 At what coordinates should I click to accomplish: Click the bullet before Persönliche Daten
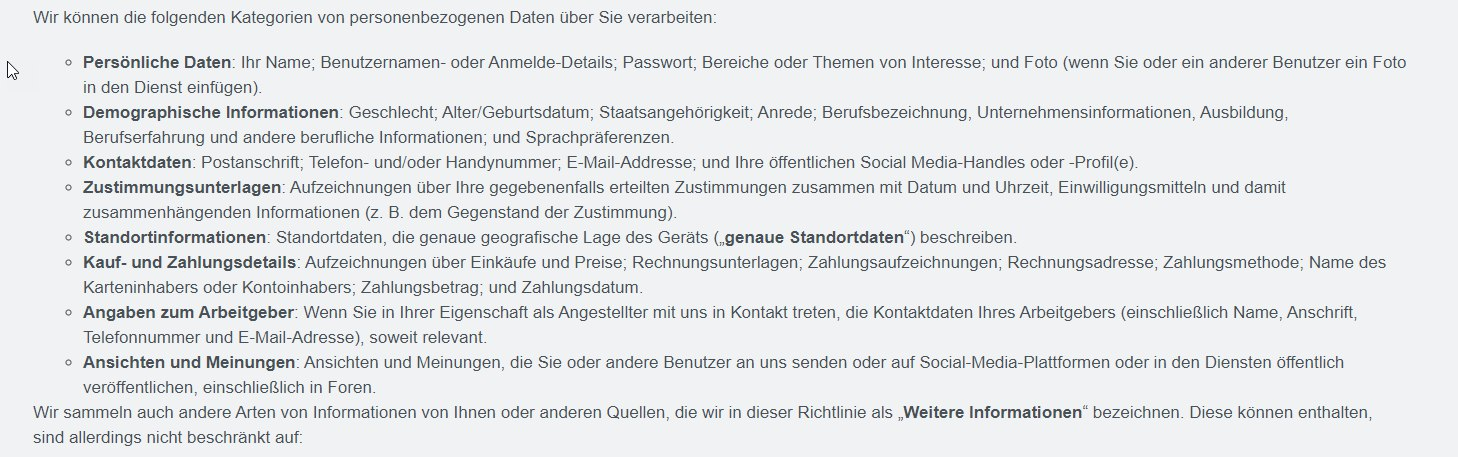point(68,63)
